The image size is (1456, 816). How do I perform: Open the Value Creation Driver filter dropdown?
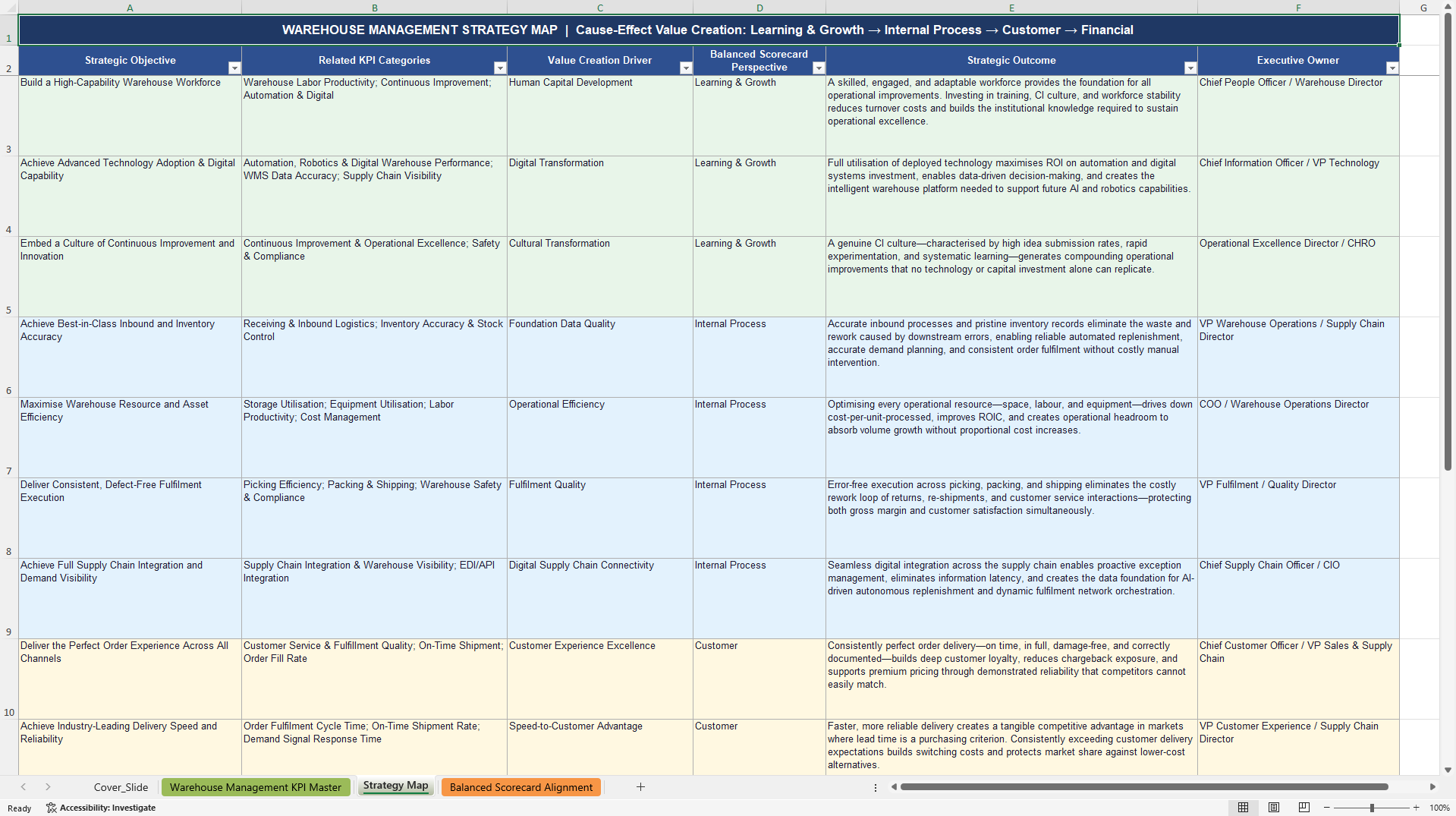tap(686, 68)
